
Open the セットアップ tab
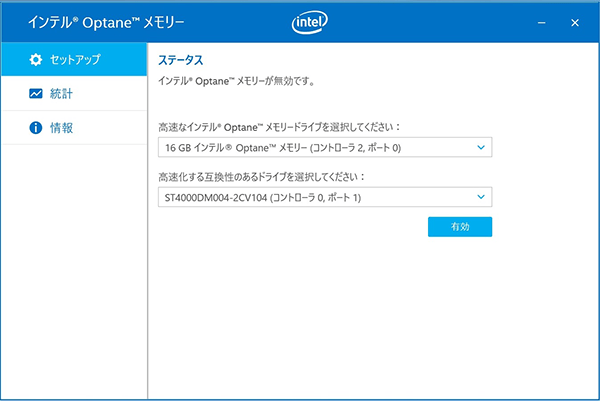coord(74,59)
